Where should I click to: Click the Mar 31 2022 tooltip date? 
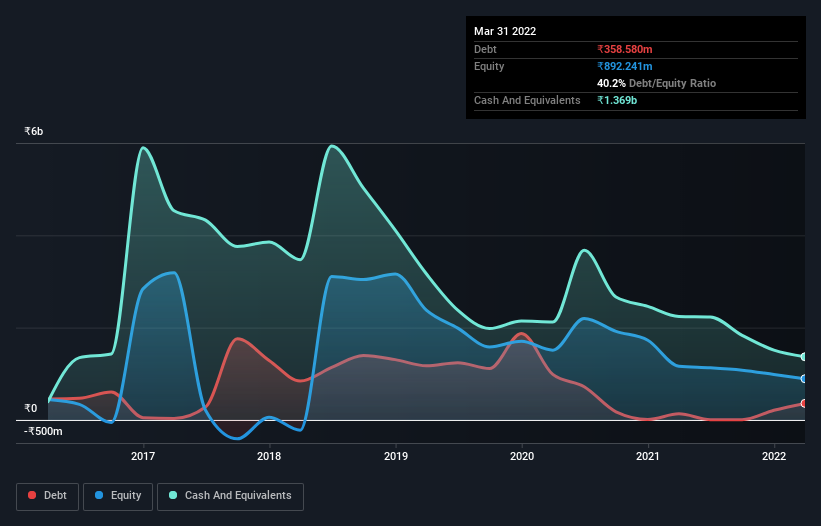505,31
